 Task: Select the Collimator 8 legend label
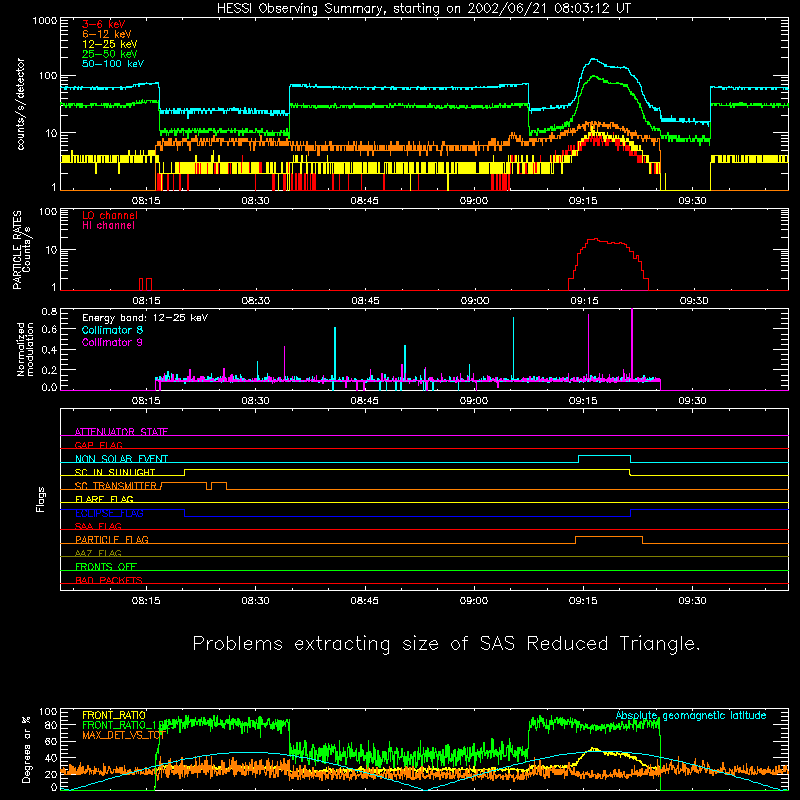click(x=112, y=330)
